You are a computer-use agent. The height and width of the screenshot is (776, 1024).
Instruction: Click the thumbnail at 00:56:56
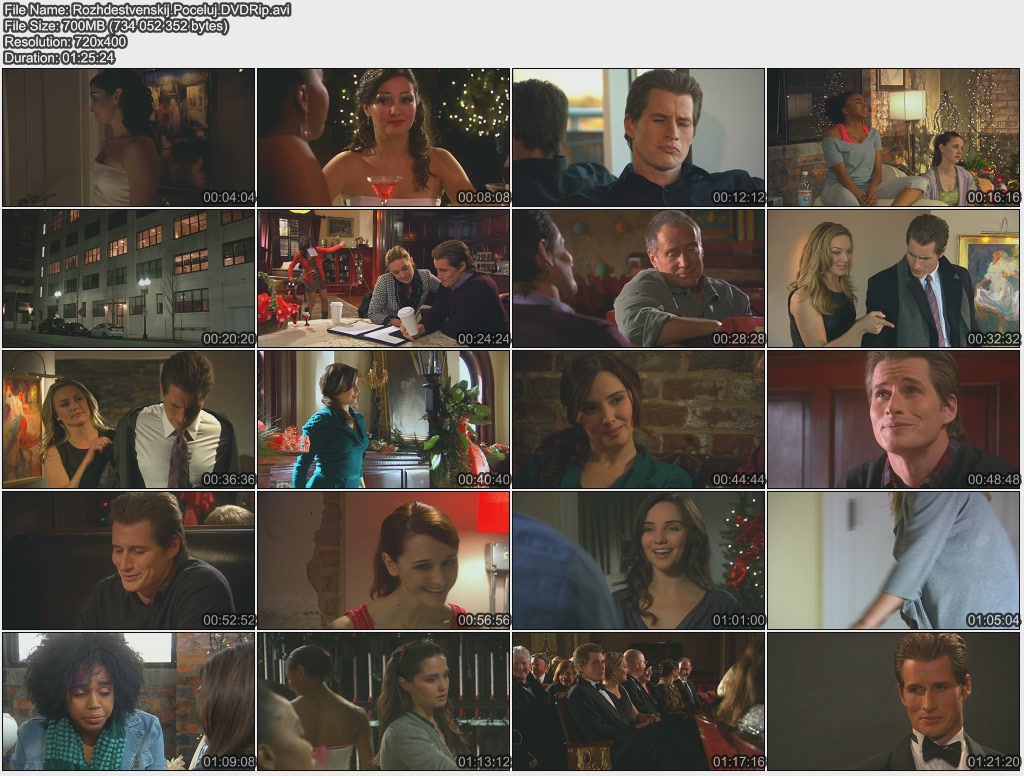(384, 560)
